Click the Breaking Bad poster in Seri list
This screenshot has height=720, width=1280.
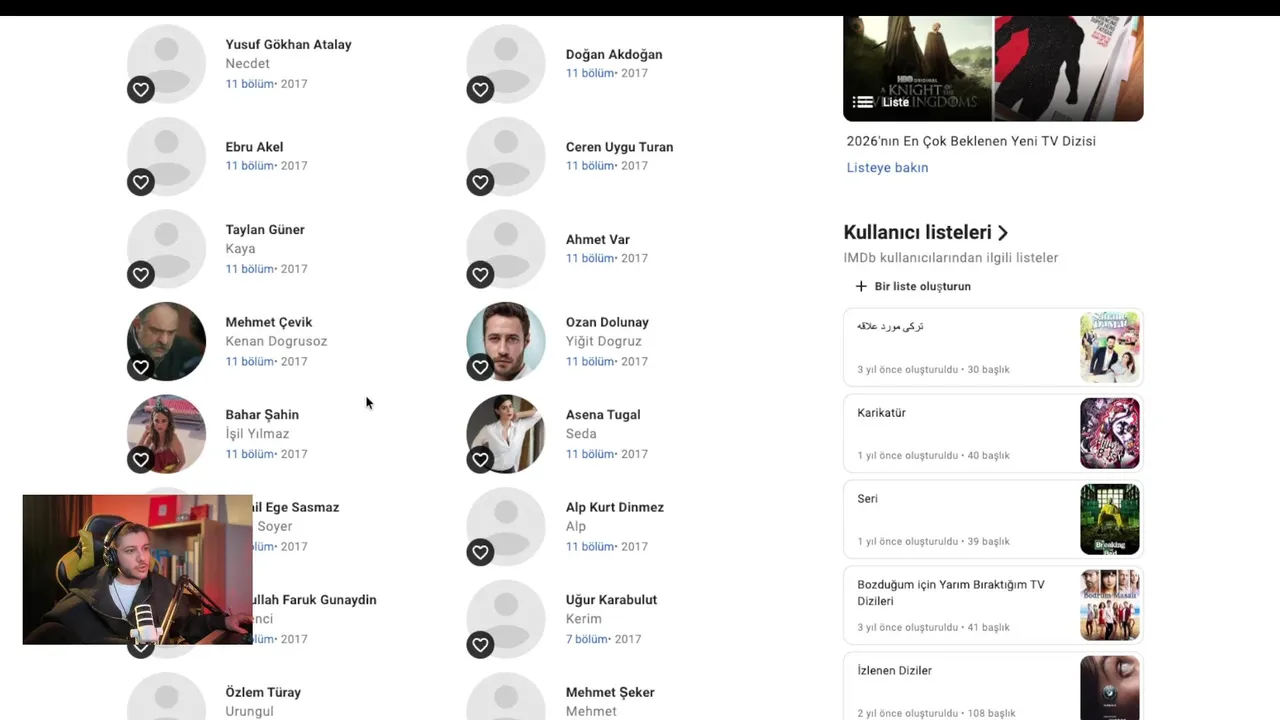coord(1110,519)
